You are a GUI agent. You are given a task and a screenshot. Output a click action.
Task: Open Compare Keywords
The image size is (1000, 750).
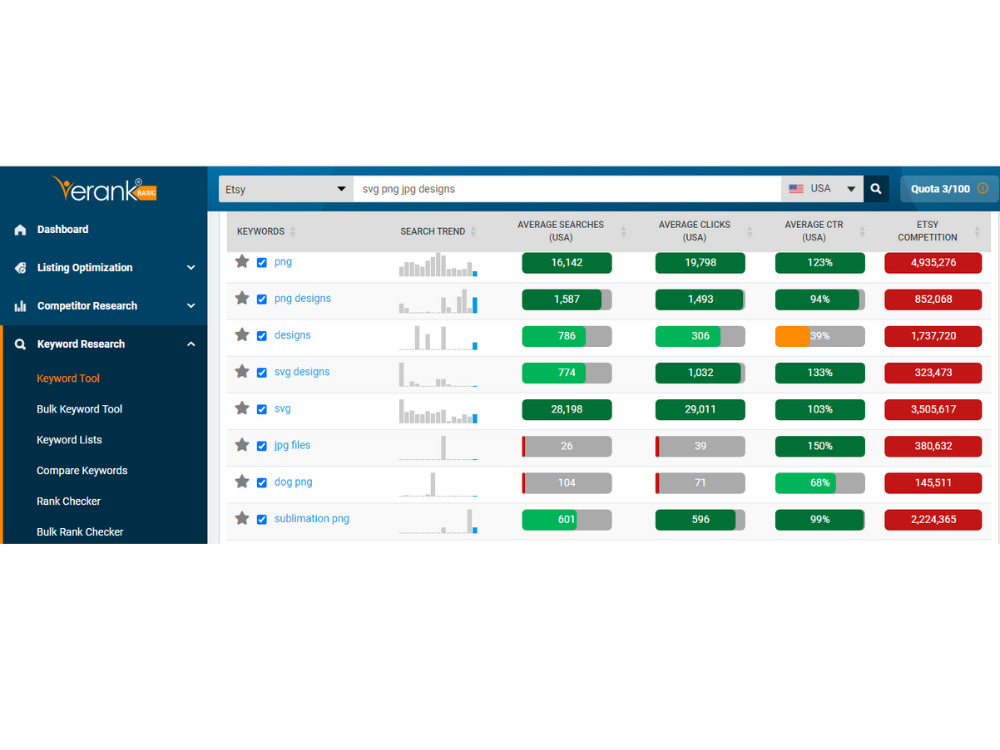tap(82, 470)
